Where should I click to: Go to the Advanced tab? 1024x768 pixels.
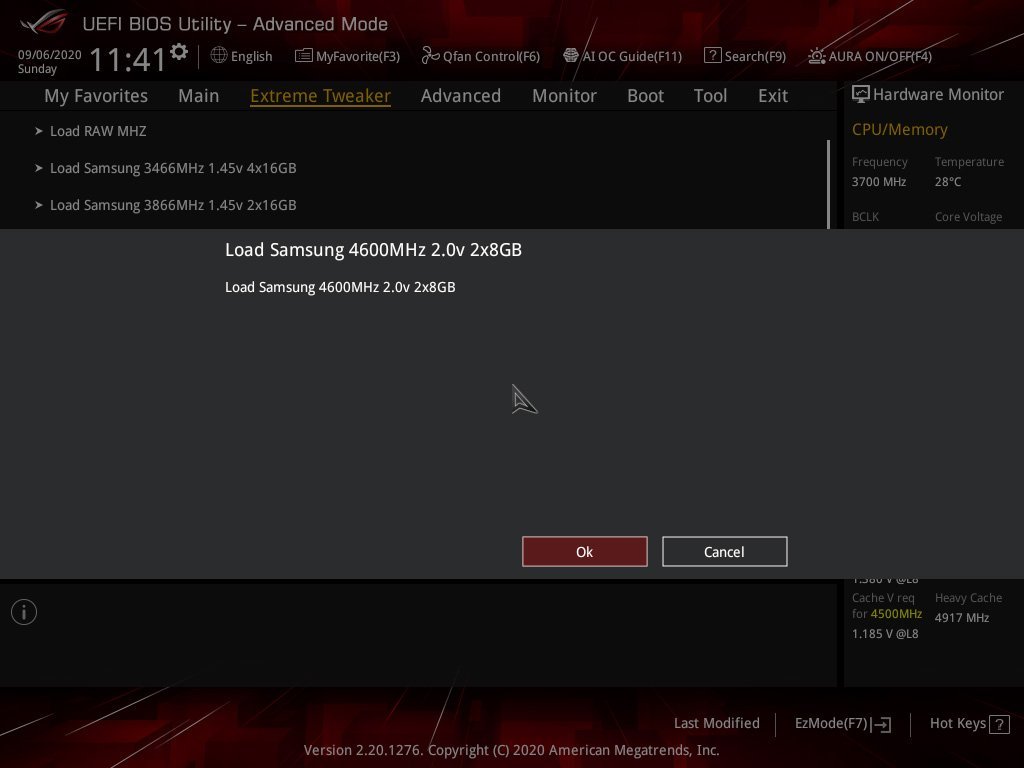coord(461,96)
